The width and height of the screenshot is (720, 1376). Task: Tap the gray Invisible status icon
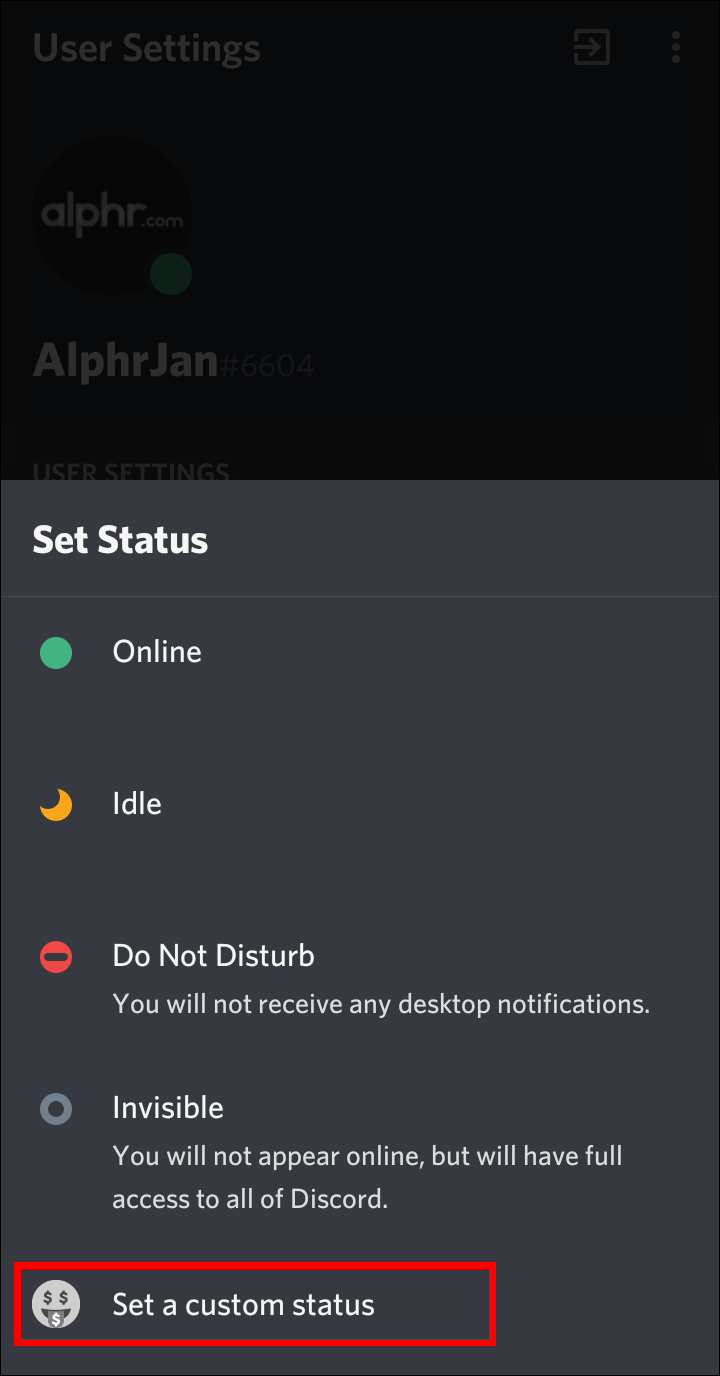pos(56,1109)
